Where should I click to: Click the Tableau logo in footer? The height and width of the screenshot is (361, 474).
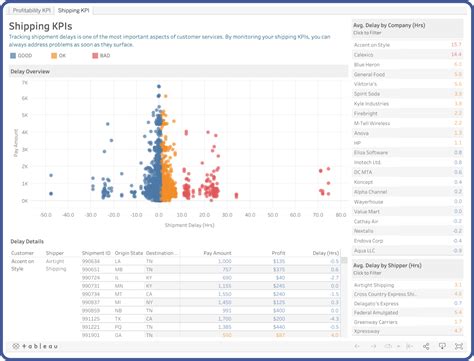coord(35,346)
